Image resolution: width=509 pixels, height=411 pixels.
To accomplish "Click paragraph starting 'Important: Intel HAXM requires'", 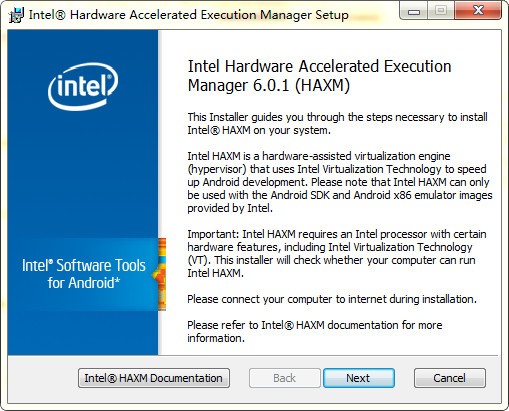I will click(337, 254).
